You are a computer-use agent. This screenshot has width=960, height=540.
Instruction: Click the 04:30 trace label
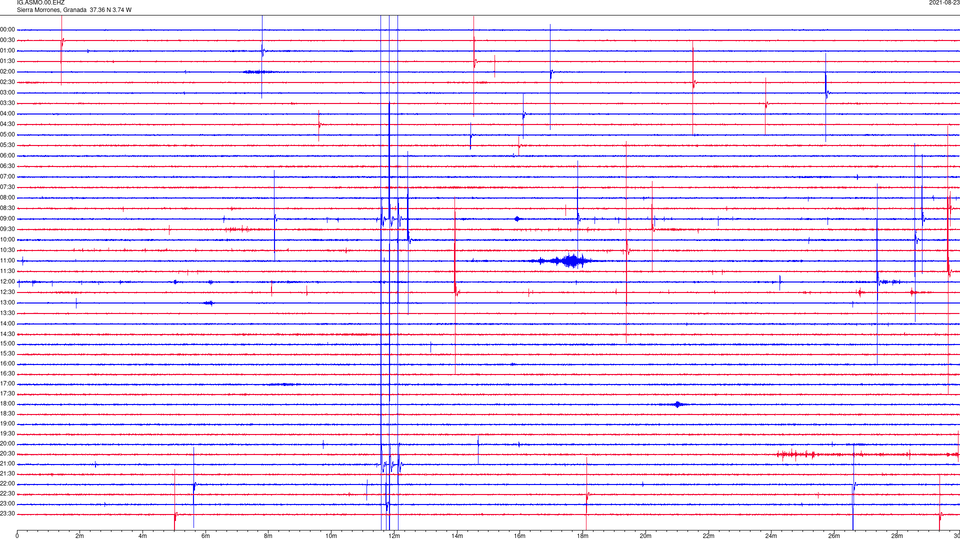(x=8, y=124)
